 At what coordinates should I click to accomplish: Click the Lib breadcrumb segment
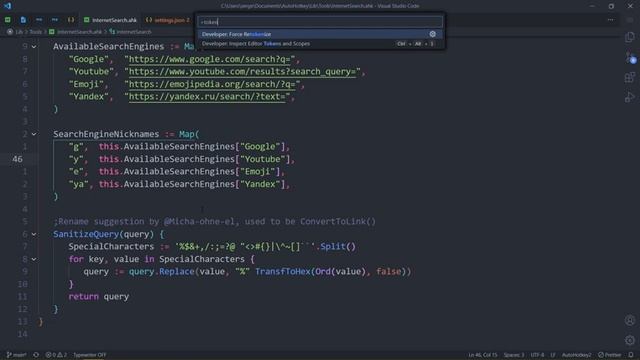[x=19, y=32]
